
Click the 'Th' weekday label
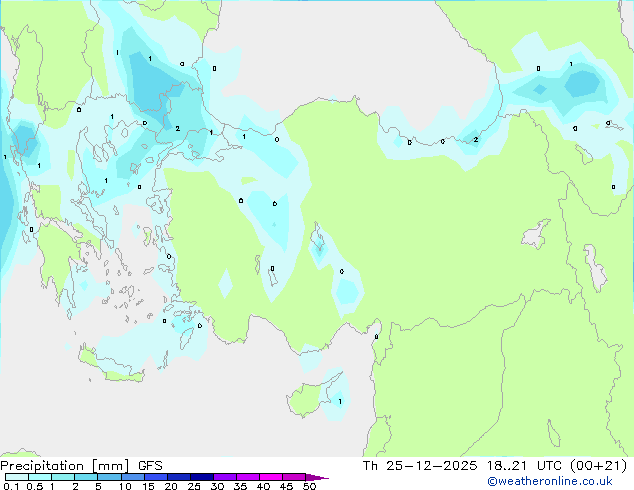370,466
